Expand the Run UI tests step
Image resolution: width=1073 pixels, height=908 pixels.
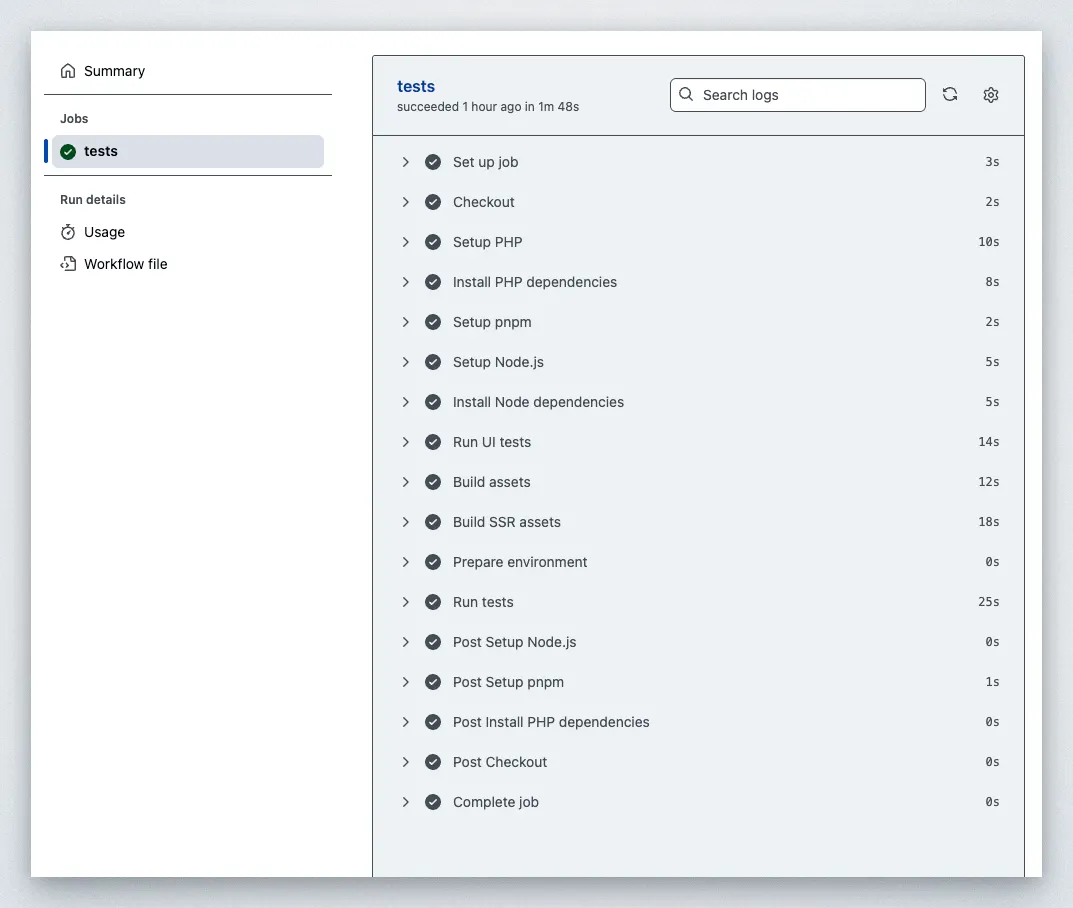tap(406, 442)
